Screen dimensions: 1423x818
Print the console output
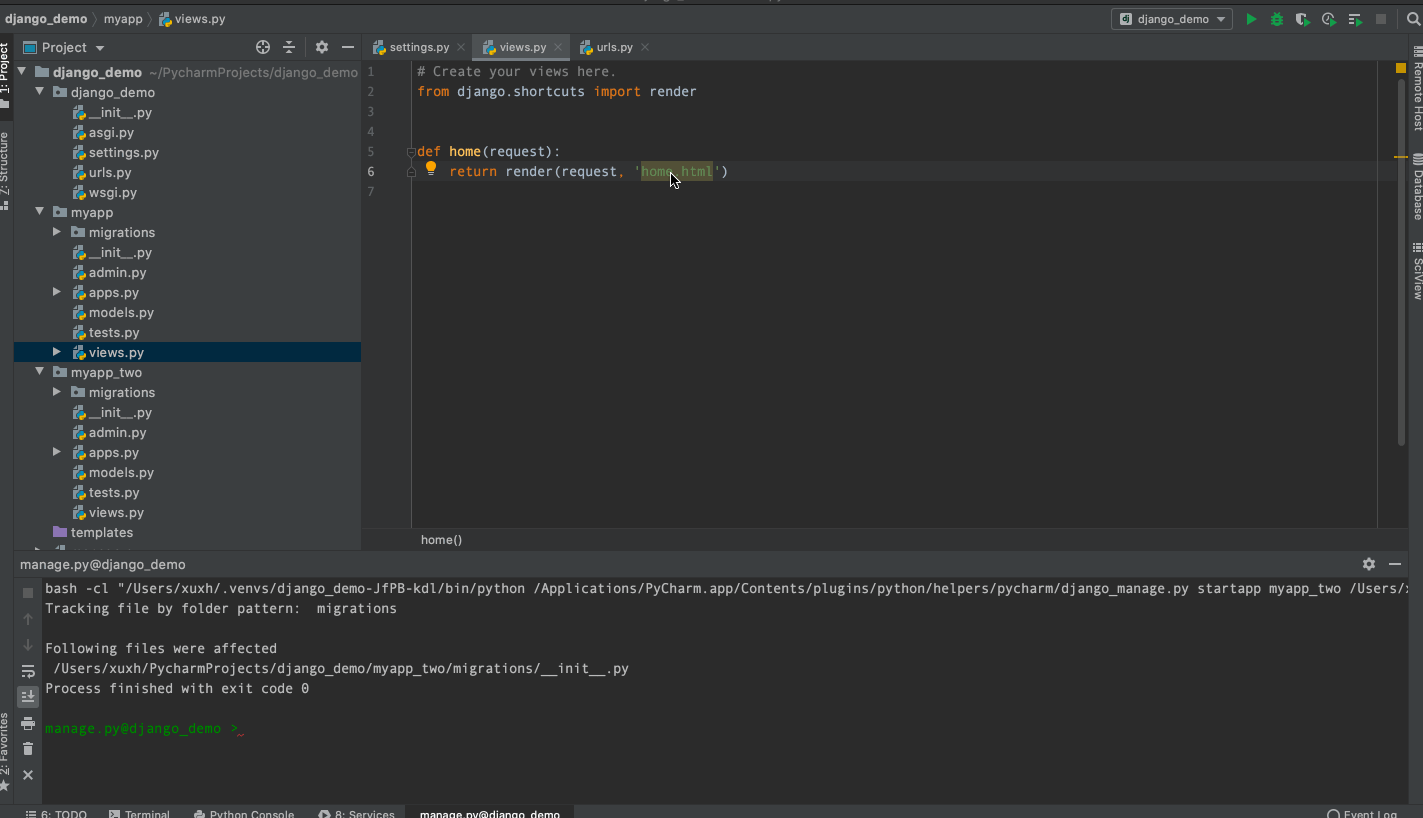coord(28,723)
